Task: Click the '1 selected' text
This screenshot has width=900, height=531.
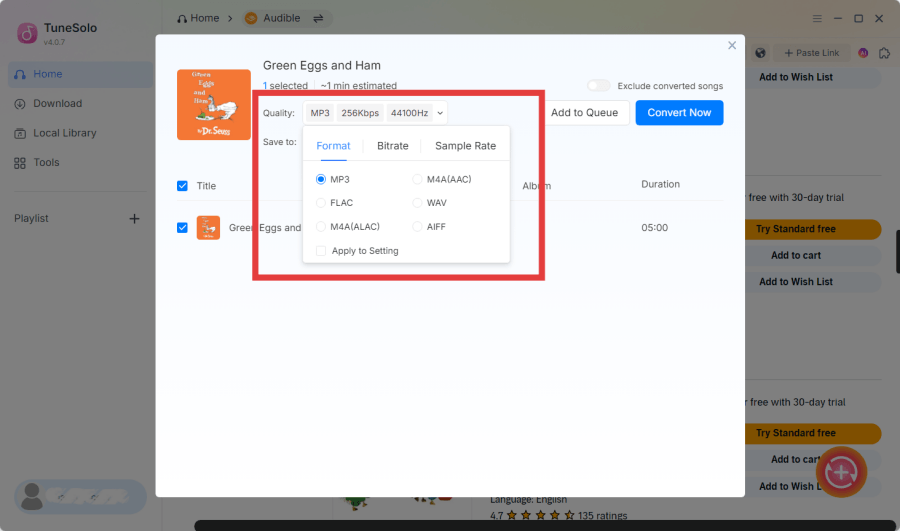Action: tap(285, 86)
